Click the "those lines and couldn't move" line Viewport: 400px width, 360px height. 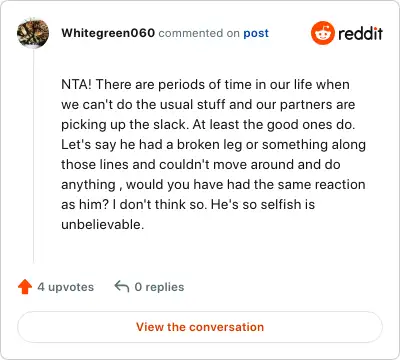tap(201, 165)
